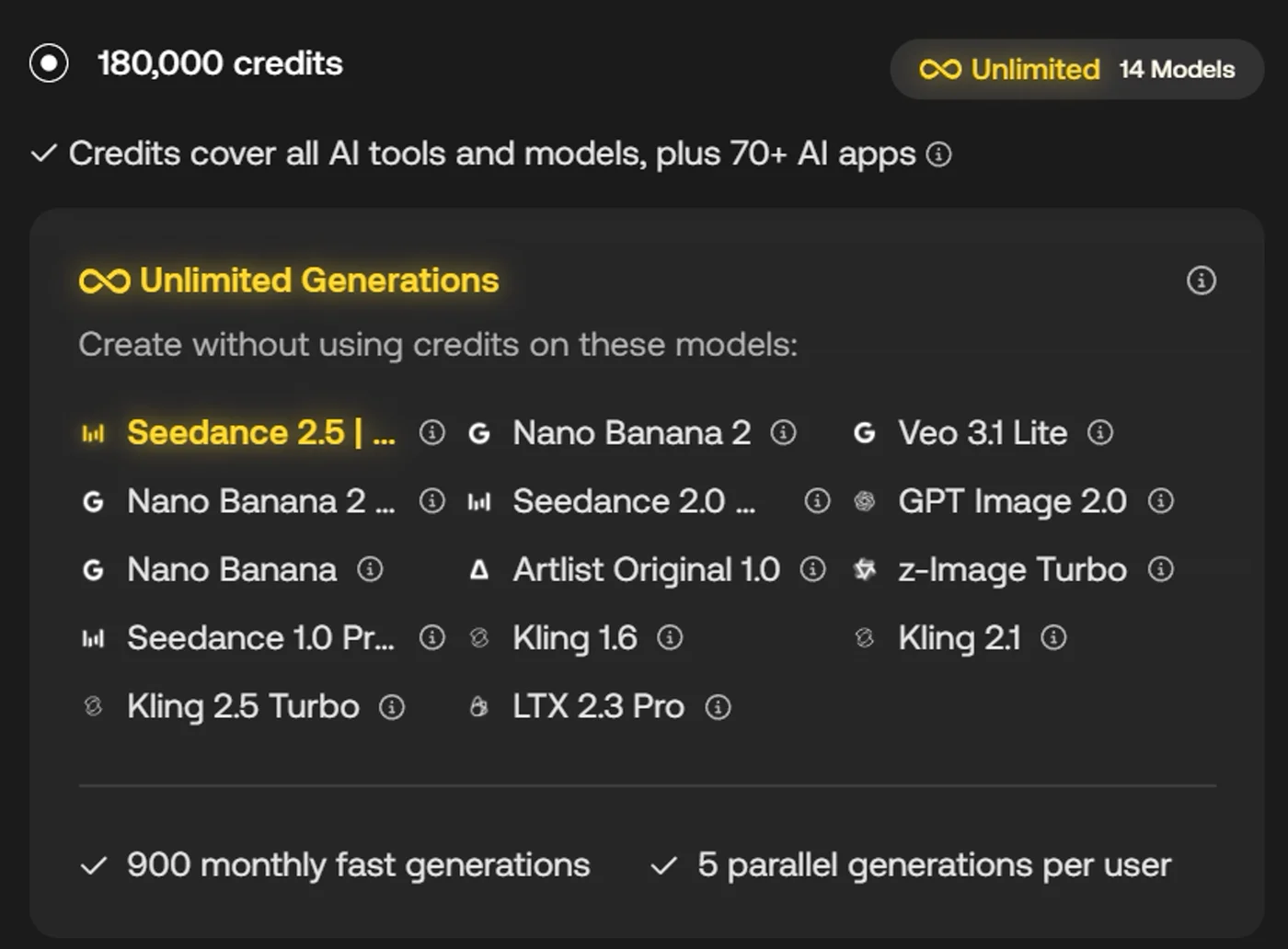Show info for Seedance 1.0 Pr...
The image size is (1288, 949).
point(431,637)
